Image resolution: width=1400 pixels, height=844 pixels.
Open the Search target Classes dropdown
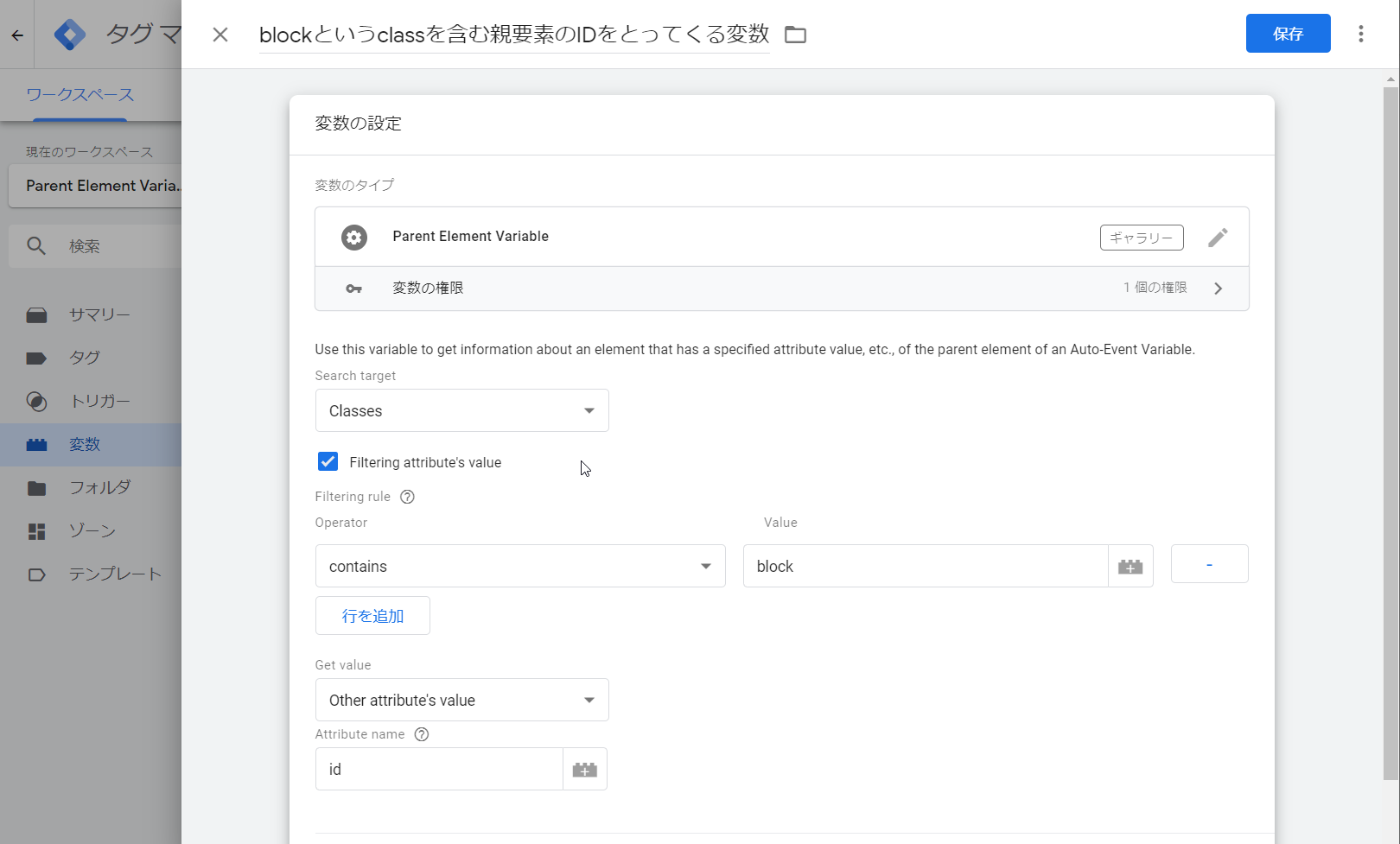461,411
